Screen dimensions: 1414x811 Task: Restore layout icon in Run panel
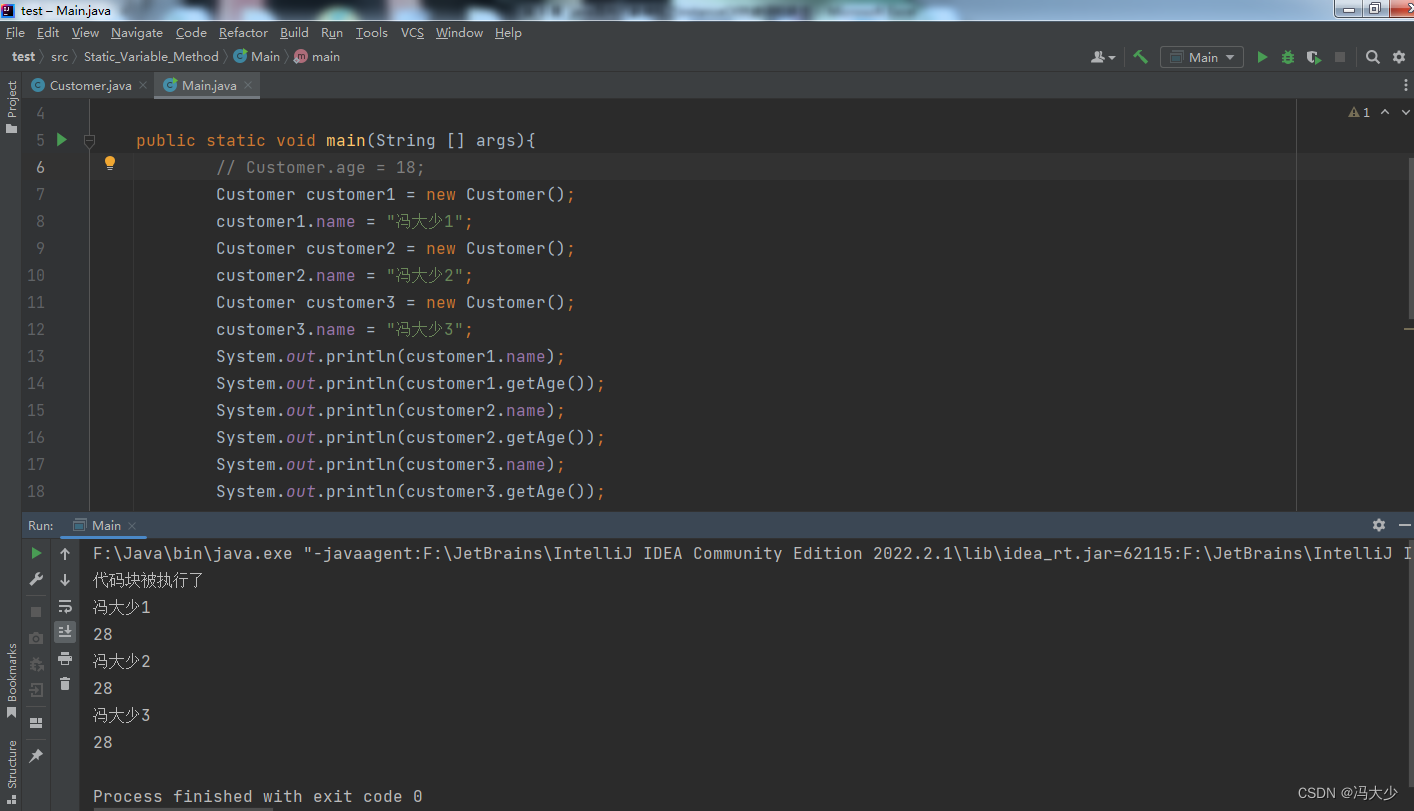[36, 723]
